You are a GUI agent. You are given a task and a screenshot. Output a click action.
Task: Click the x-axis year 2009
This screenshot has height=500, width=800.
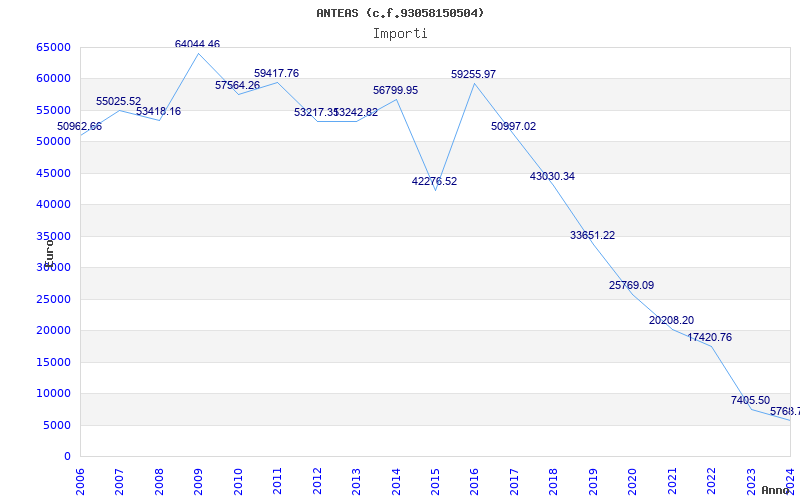(x=198, y=481)
